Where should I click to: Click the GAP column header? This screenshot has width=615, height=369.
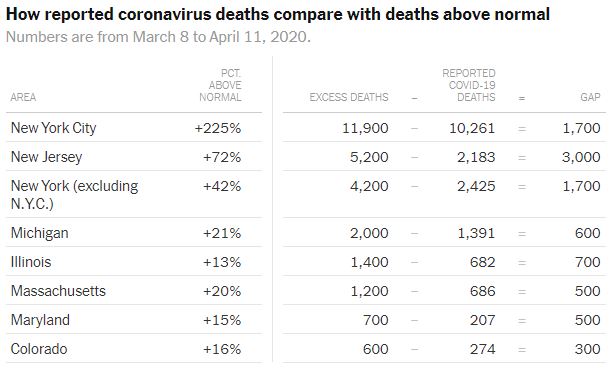point(590,97)
